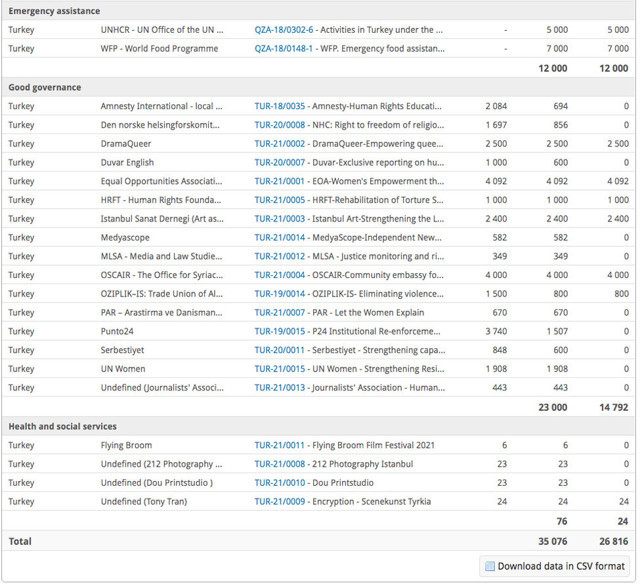Click the Good governance section header row
Viewport: 640px width, 585px height.
tap(319, 88)
